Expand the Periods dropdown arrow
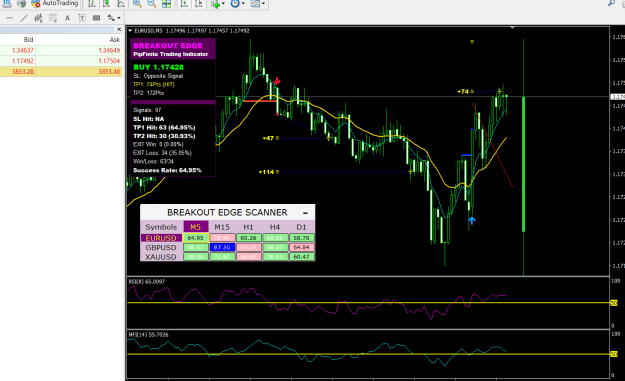 (x=243, y=4)
